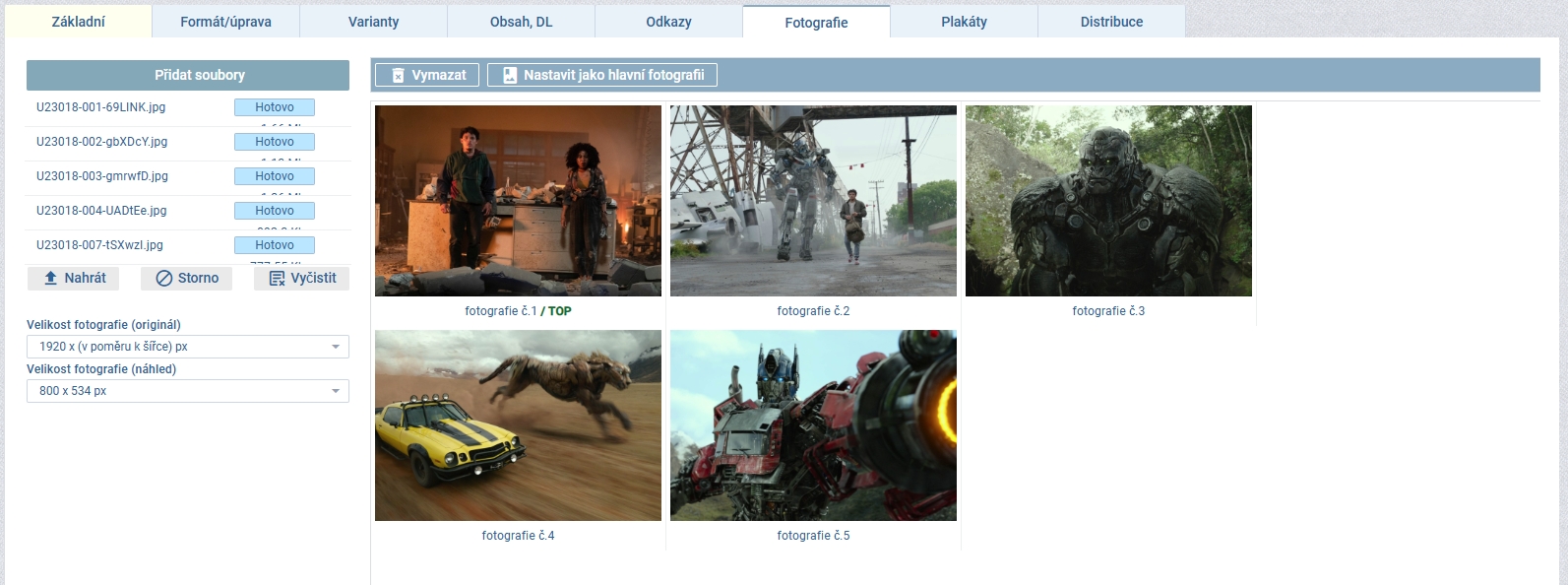Click the image icon on Nastavit jako hlavní fotografii
This screenshot has width=1568, height=585.
coord(510,76)
